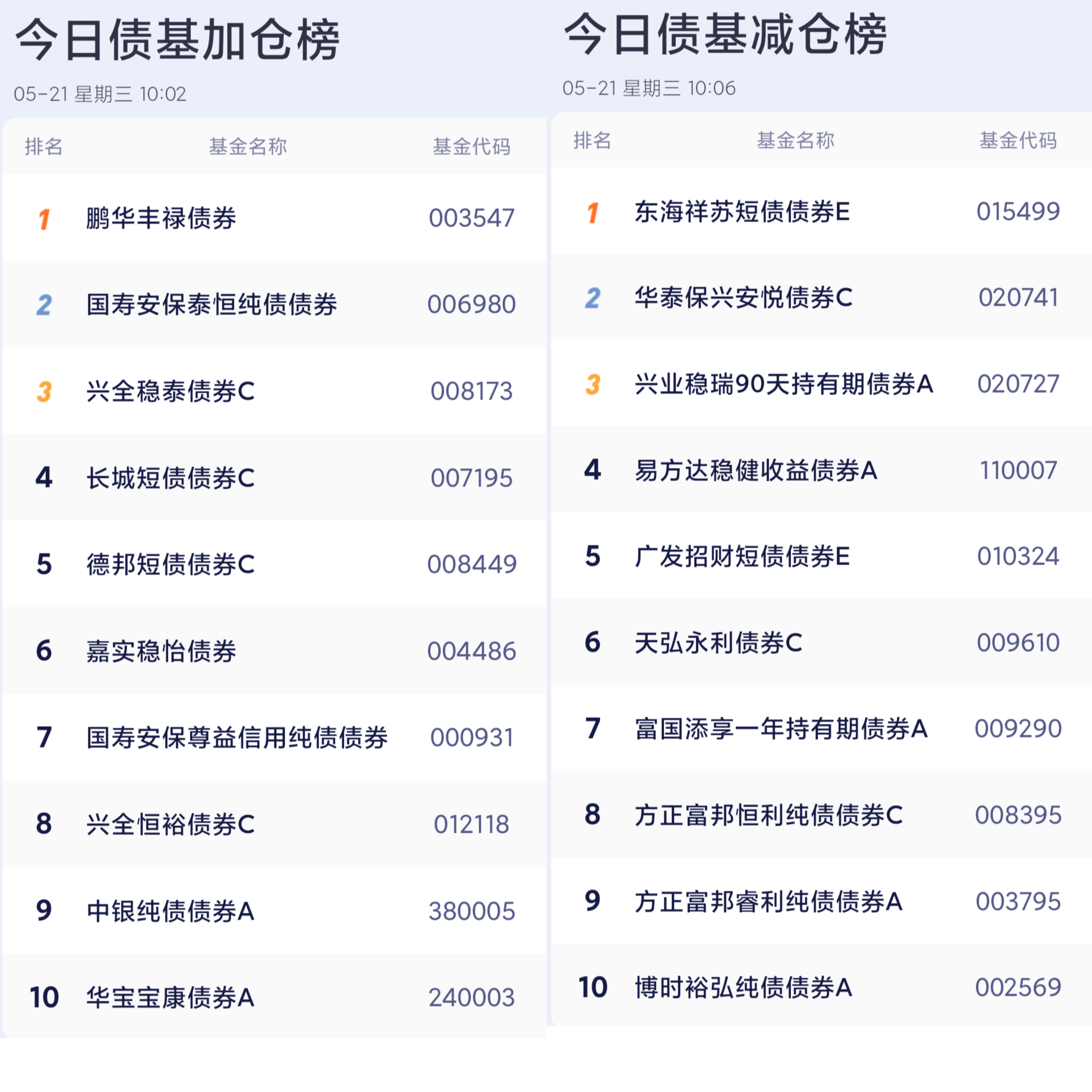The width and height of the screenshot is (1092, 1092).
Task: Click the gold rank 3 badge, reduce list
Action: pos(592,384)
